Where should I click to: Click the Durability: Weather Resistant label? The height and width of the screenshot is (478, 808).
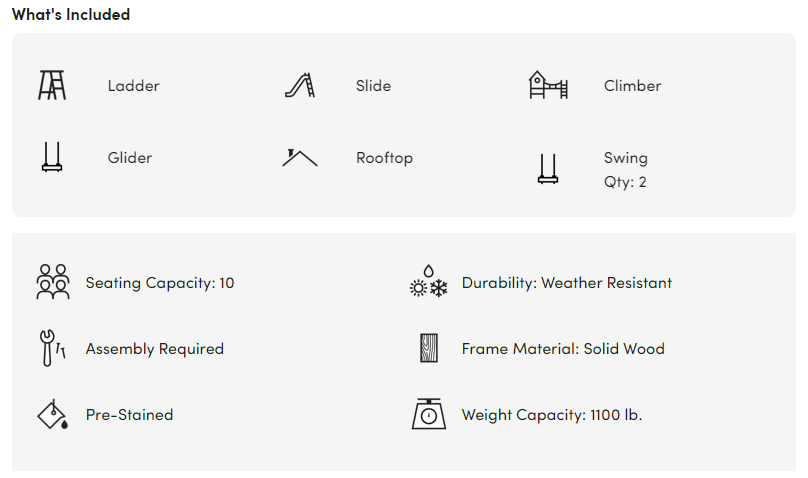pyautogui.click(x=567, y=283)
